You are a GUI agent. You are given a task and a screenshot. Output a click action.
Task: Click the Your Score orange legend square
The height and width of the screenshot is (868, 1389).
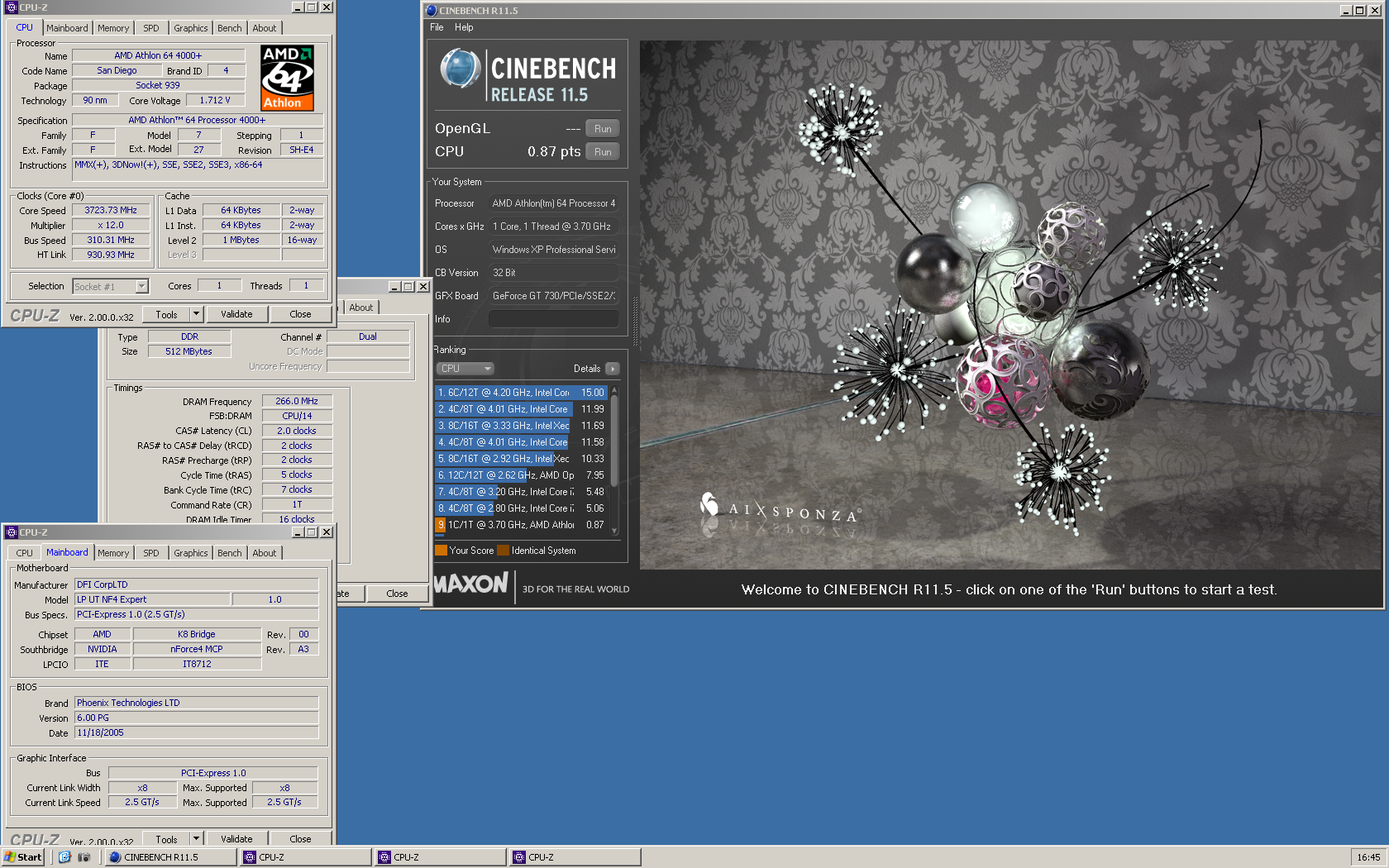click(441, 551)
